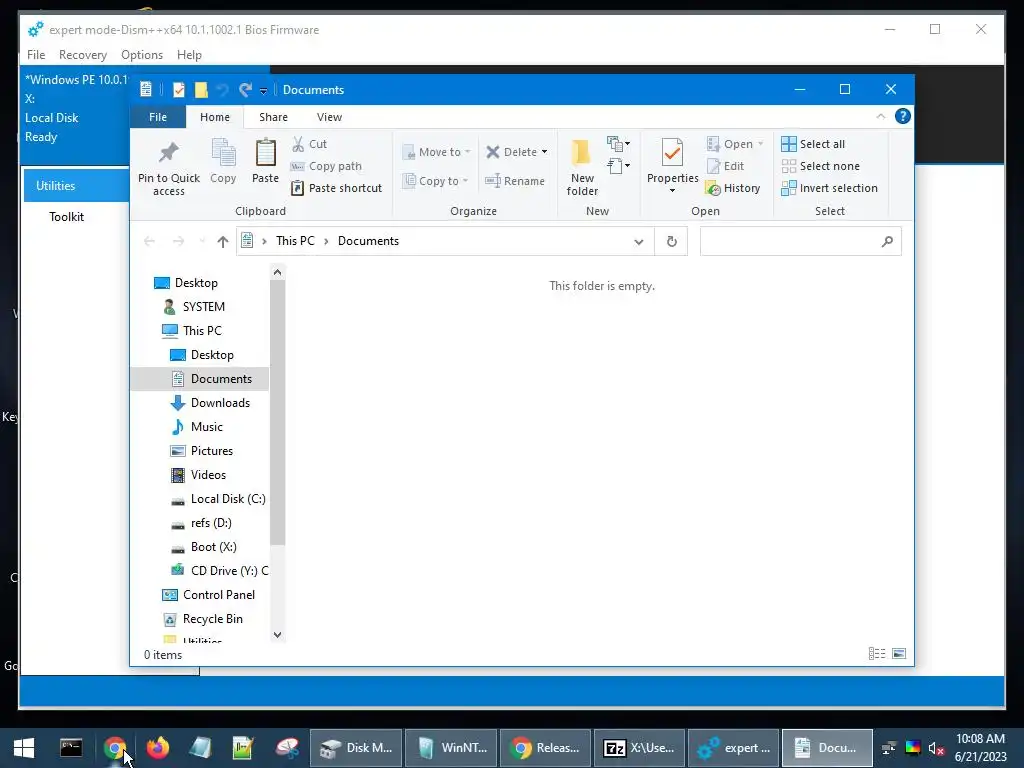Click the Paste clipboard icon
Viewport: 1024px width, 768px height.
(265, 153)
